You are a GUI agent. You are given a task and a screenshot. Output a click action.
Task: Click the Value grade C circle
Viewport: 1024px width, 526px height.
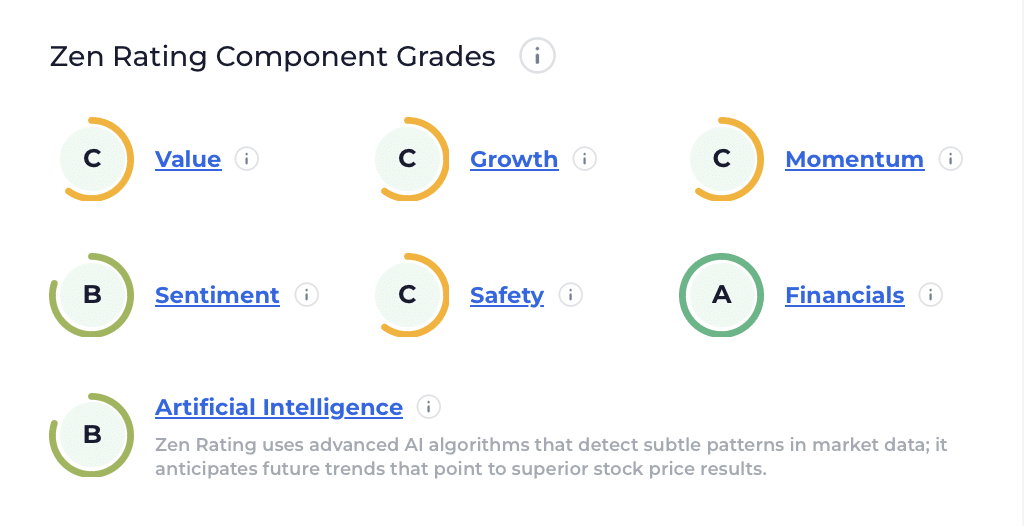[93, 159]
